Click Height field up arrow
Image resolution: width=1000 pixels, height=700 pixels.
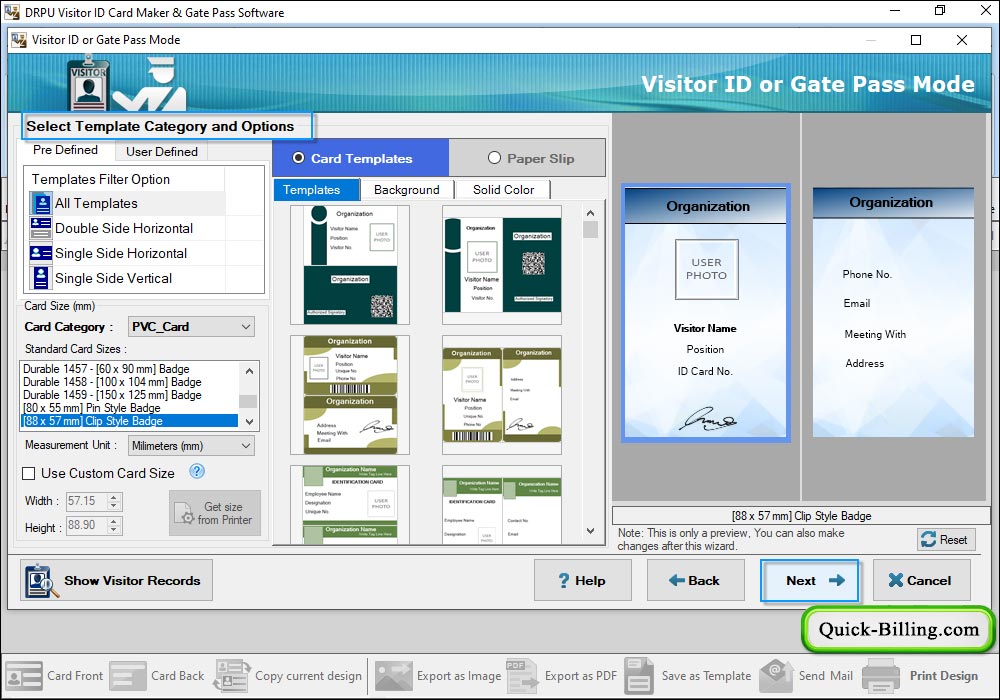tap(114, 521)
